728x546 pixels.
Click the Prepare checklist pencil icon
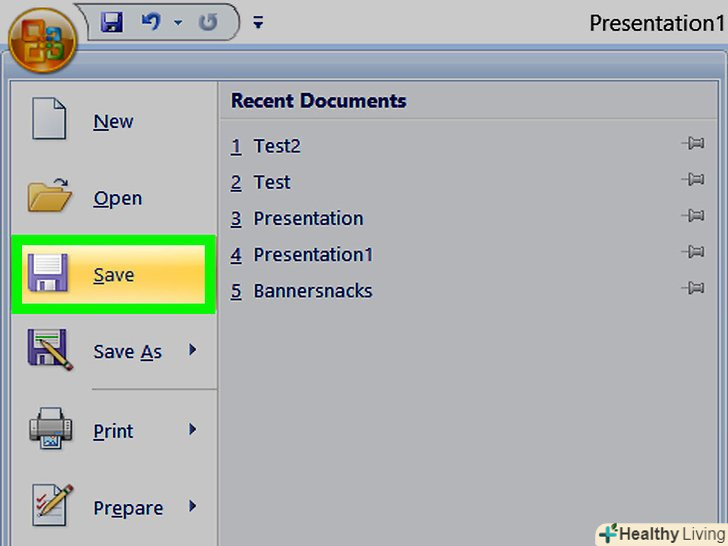pos(48,507)
